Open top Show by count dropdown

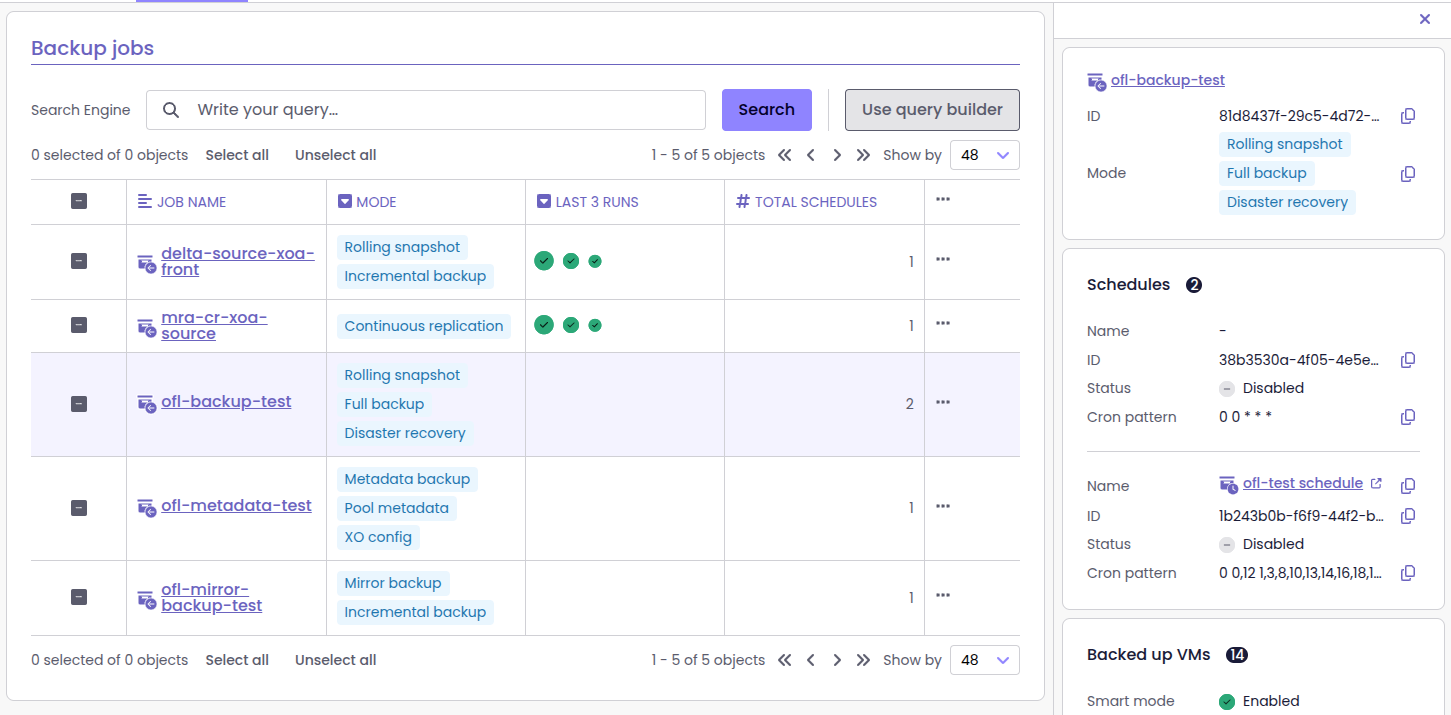coord(985,155)
